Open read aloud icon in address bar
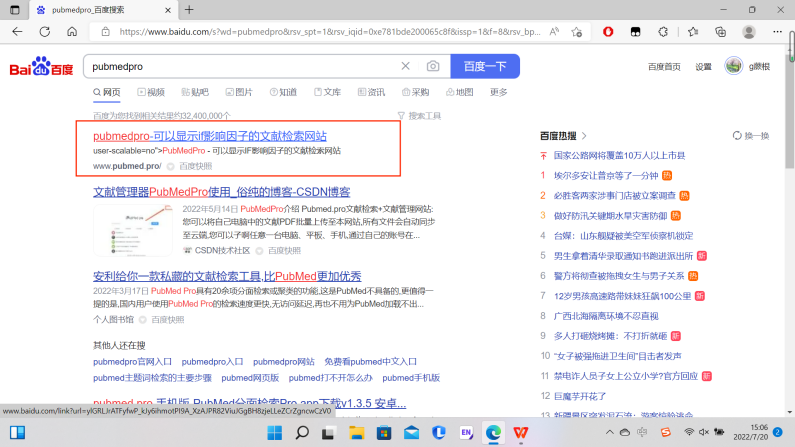The height and width of the screenshot is (447, 795). tap(554, 32)
